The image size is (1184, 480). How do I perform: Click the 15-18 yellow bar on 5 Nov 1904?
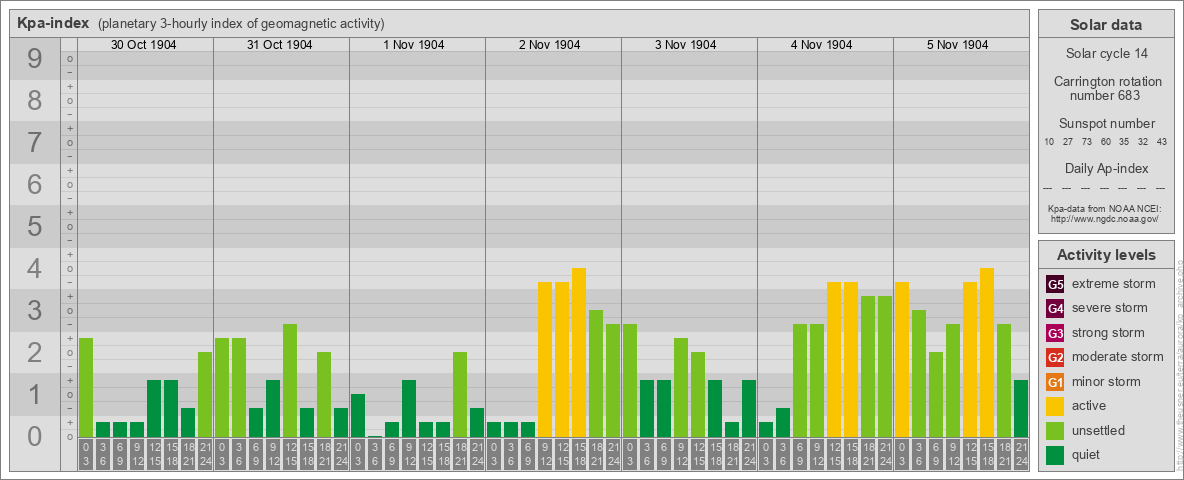986,352
